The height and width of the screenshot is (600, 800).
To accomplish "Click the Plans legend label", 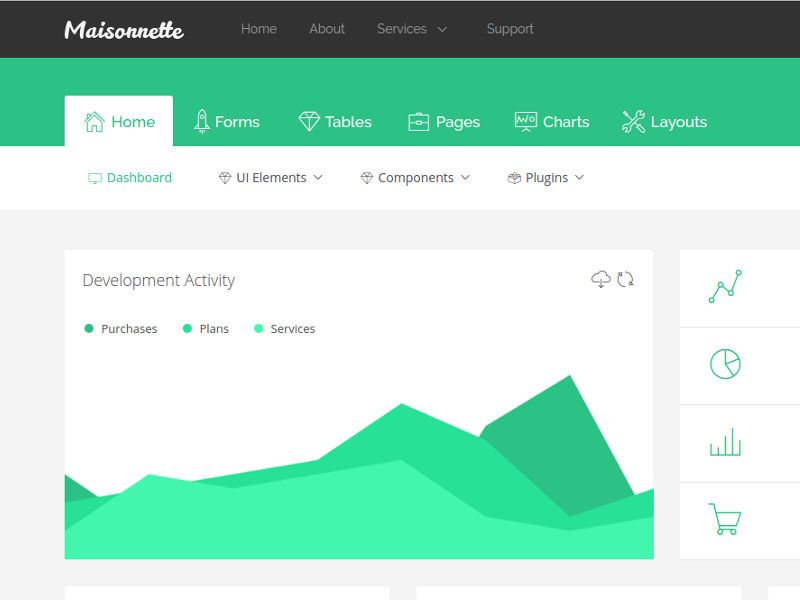I will pyautogui.click(x=214, y=329).
